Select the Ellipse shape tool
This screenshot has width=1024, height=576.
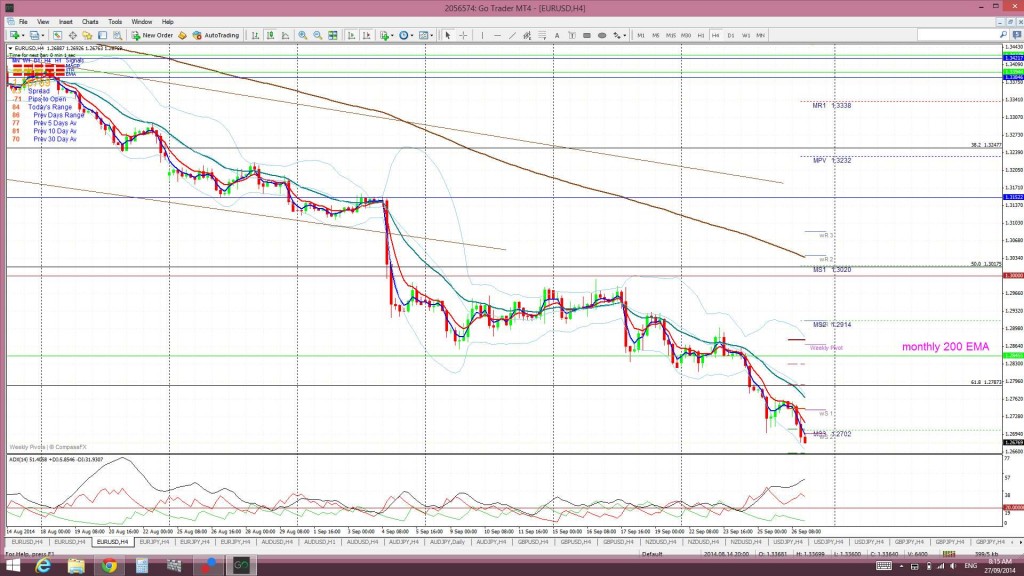[x=602, y=35]
